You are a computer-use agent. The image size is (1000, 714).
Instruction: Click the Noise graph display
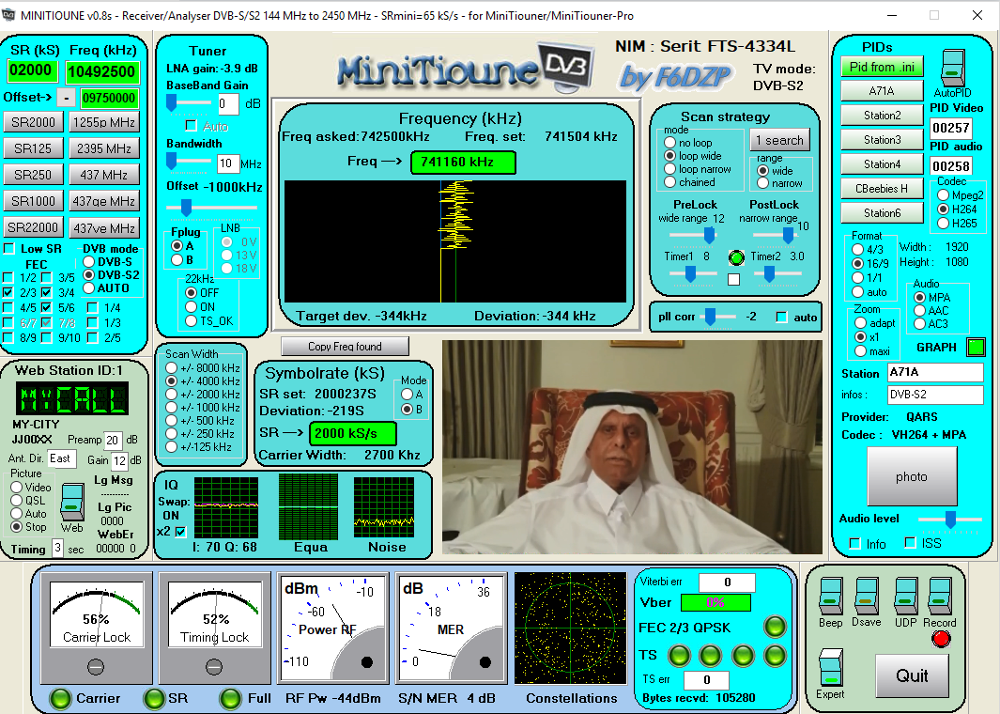[384, 507]
